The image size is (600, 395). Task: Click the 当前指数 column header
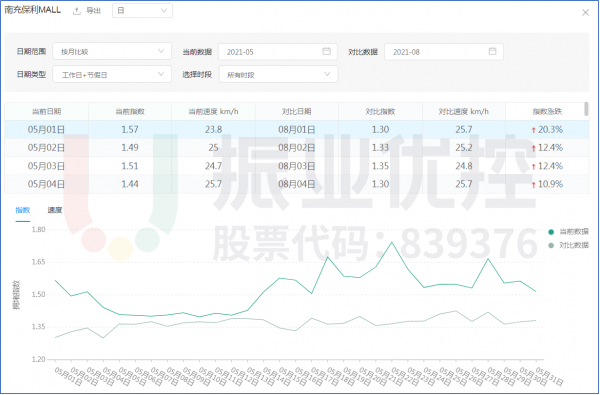click(130, 111)
